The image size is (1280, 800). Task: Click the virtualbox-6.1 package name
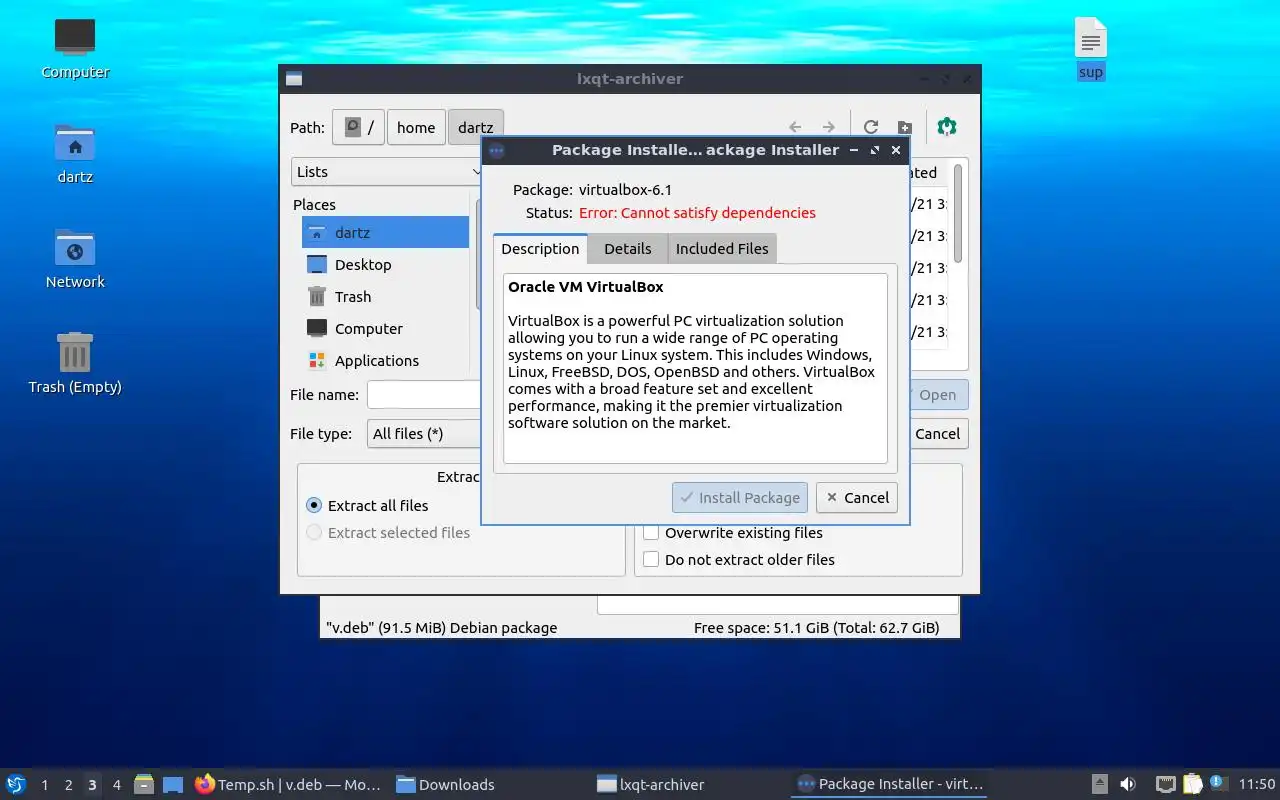click(625, 190)
